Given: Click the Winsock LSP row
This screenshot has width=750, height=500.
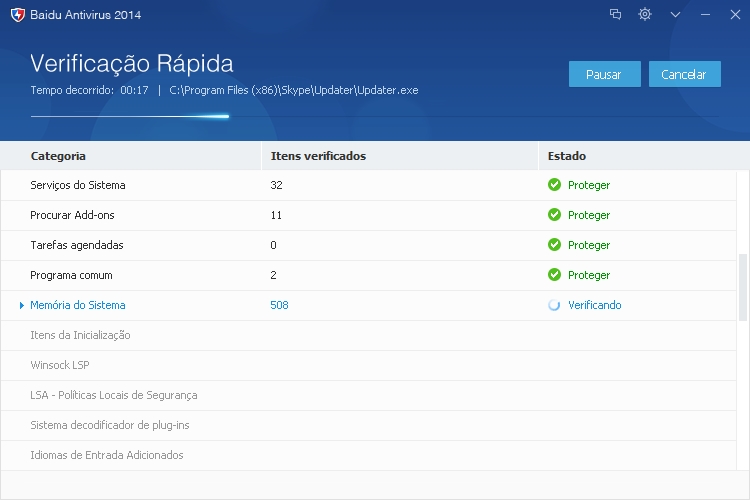Looking at the screenshot, I should [368, 366].
